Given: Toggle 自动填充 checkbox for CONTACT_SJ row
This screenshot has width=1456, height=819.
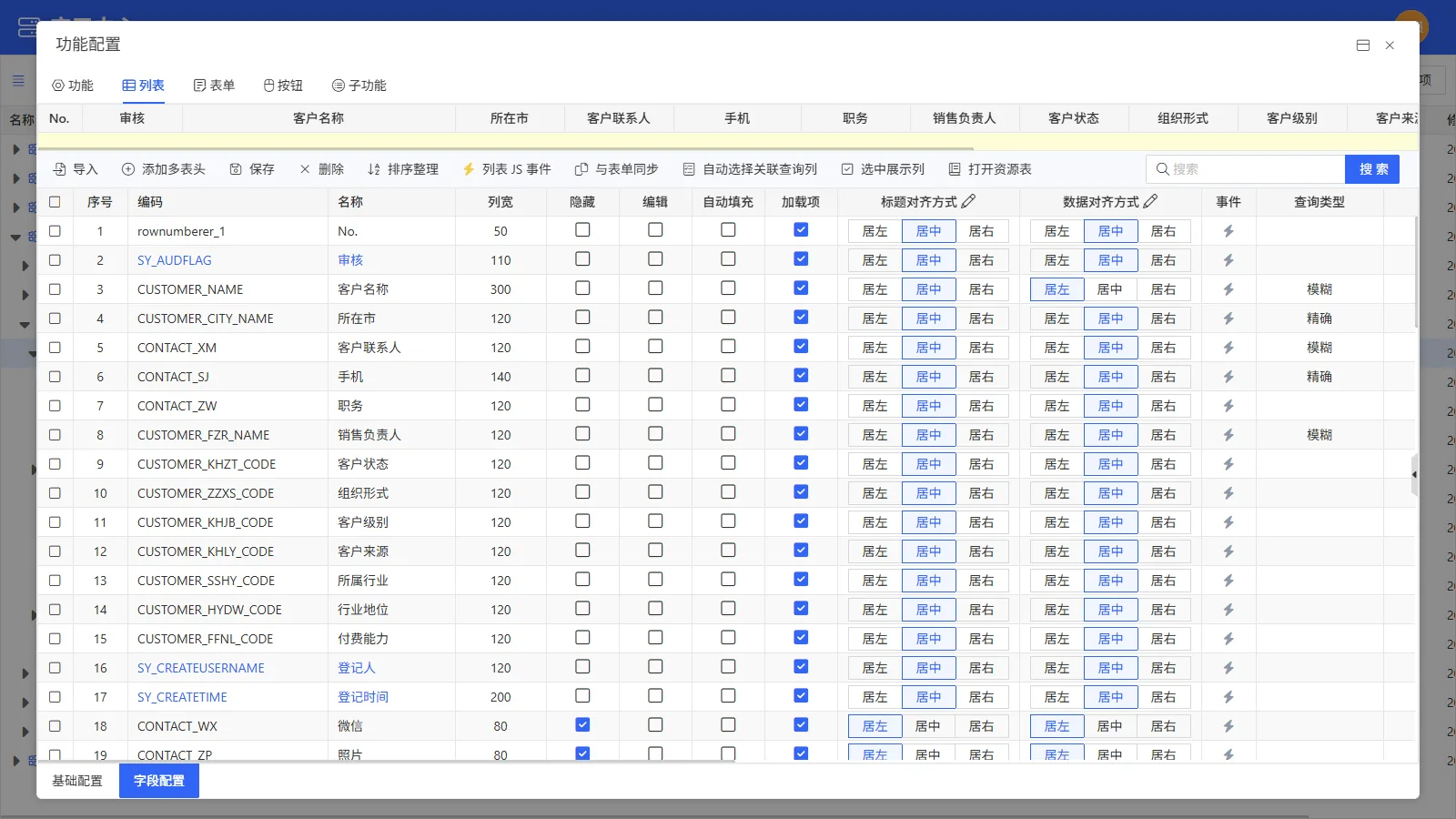Looking at the screenshot, I should point(728,376).
